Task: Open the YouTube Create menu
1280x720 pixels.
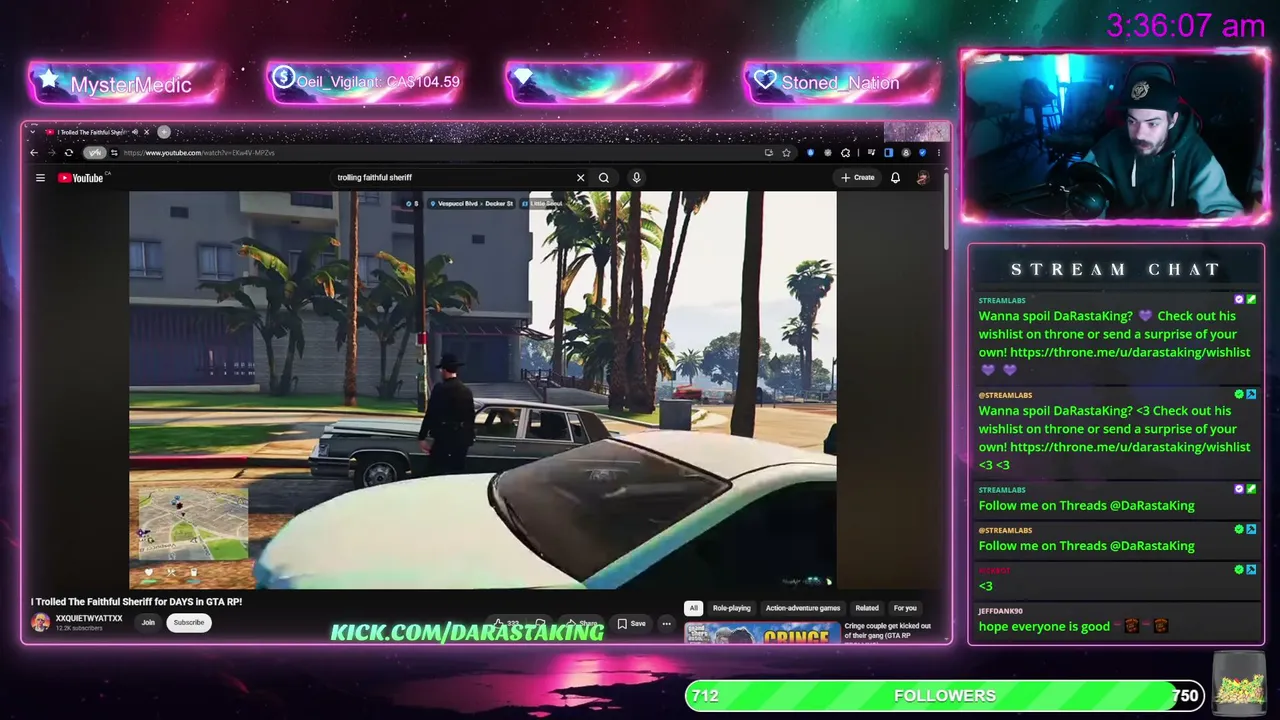Action: [x=858, y=178]
